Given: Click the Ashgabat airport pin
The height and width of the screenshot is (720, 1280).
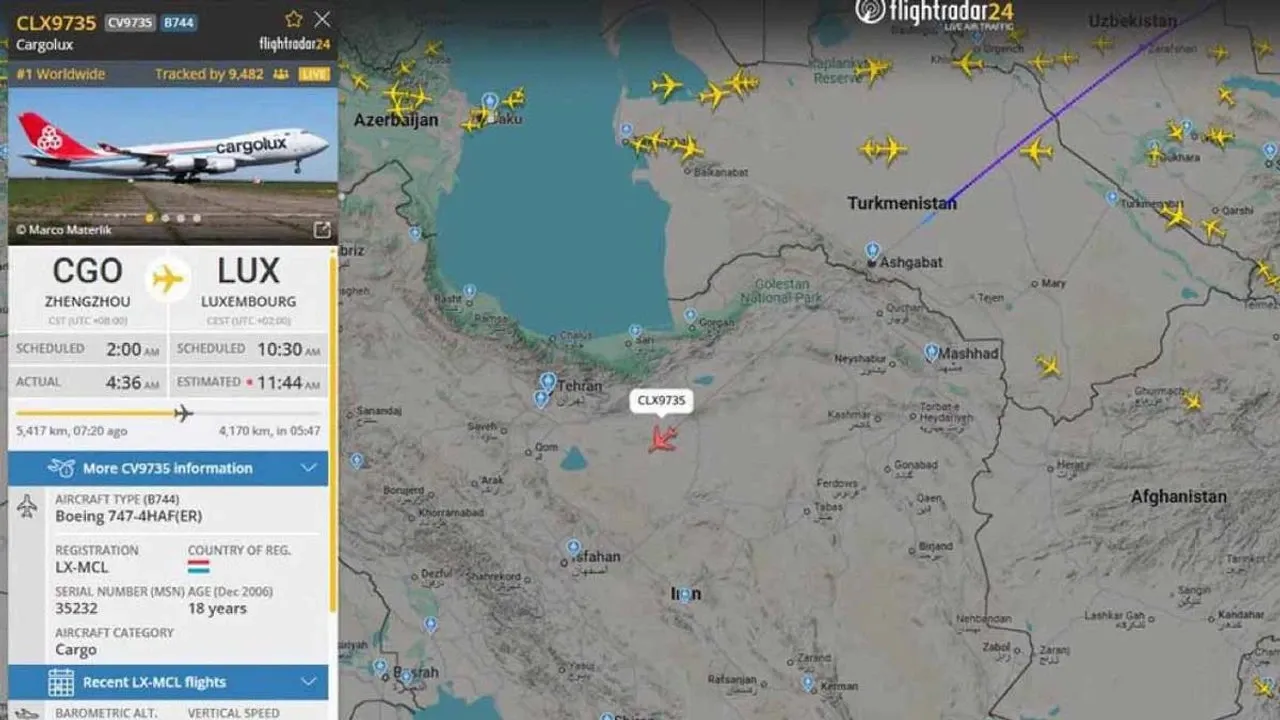Looking at the screenshot, I should click(x=873, y=251).
